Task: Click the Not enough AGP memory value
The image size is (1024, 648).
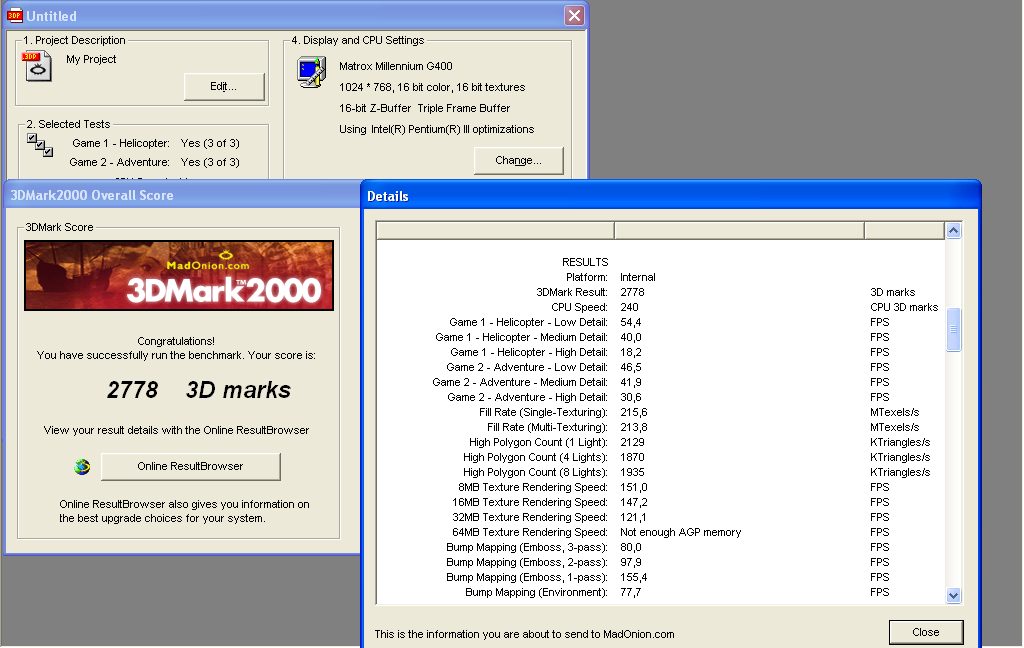Action: tap(680, 532)
